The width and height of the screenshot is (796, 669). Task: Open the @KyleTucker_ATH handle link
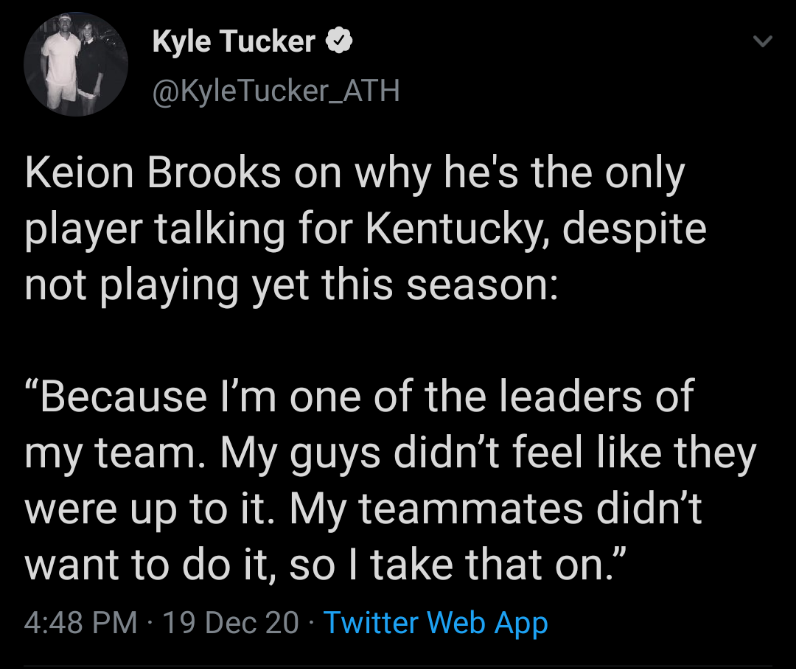tap(276, 92)
